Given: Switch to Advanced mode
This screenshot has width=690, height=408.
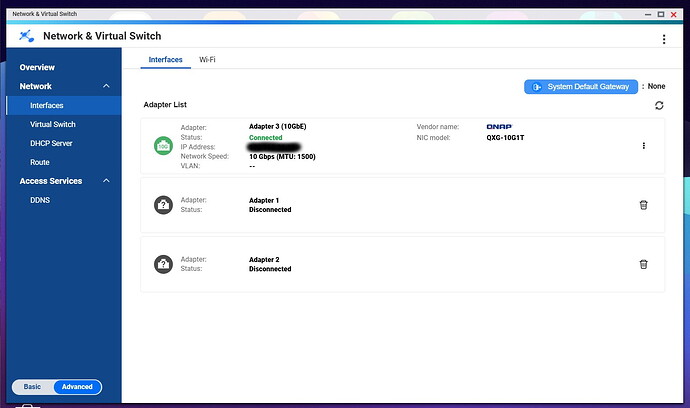Looking at the screenshot, I should tap(77, 387).
